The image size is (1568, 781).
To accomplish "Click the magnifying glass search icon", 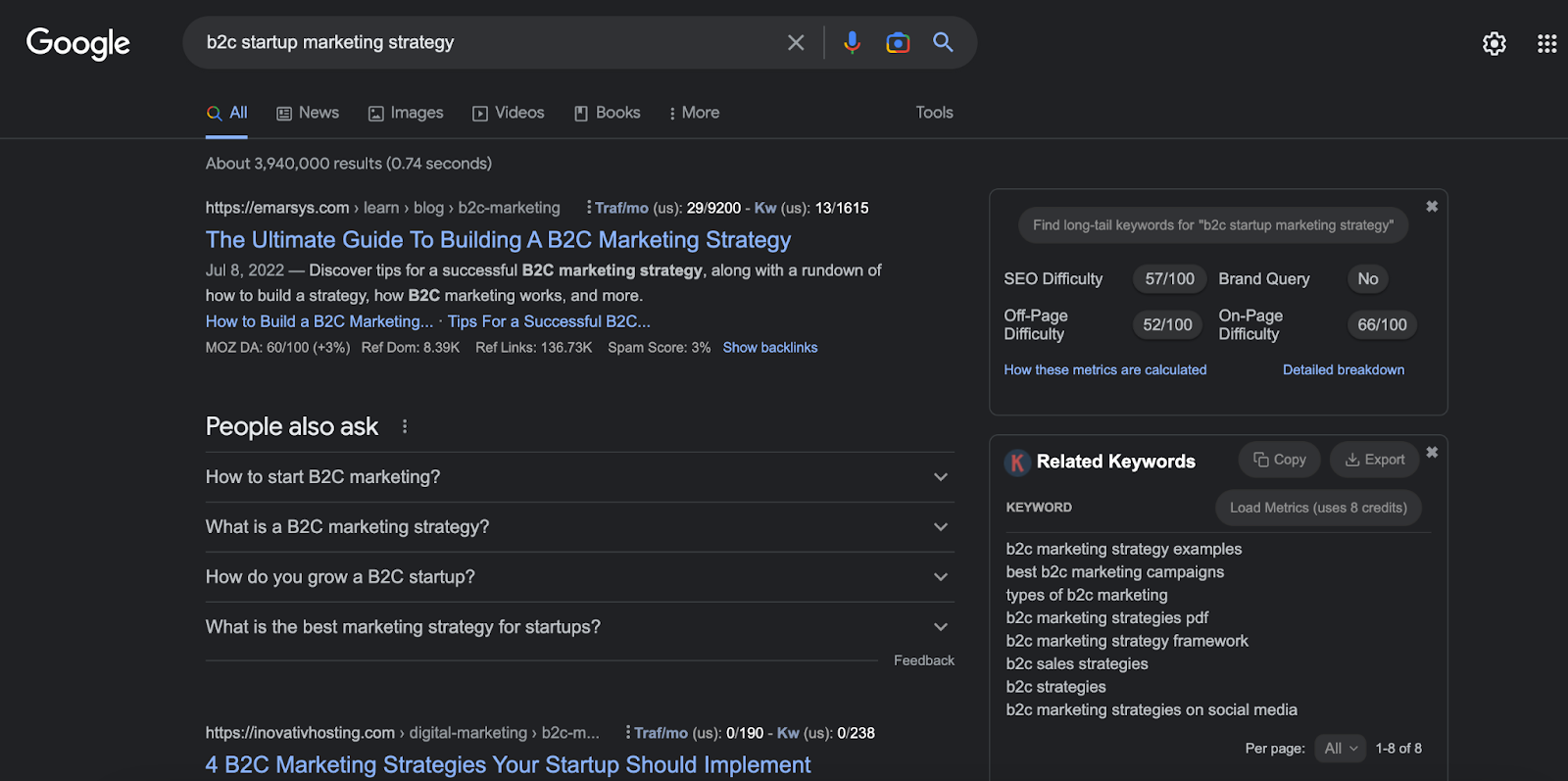I will click(943, 42).
